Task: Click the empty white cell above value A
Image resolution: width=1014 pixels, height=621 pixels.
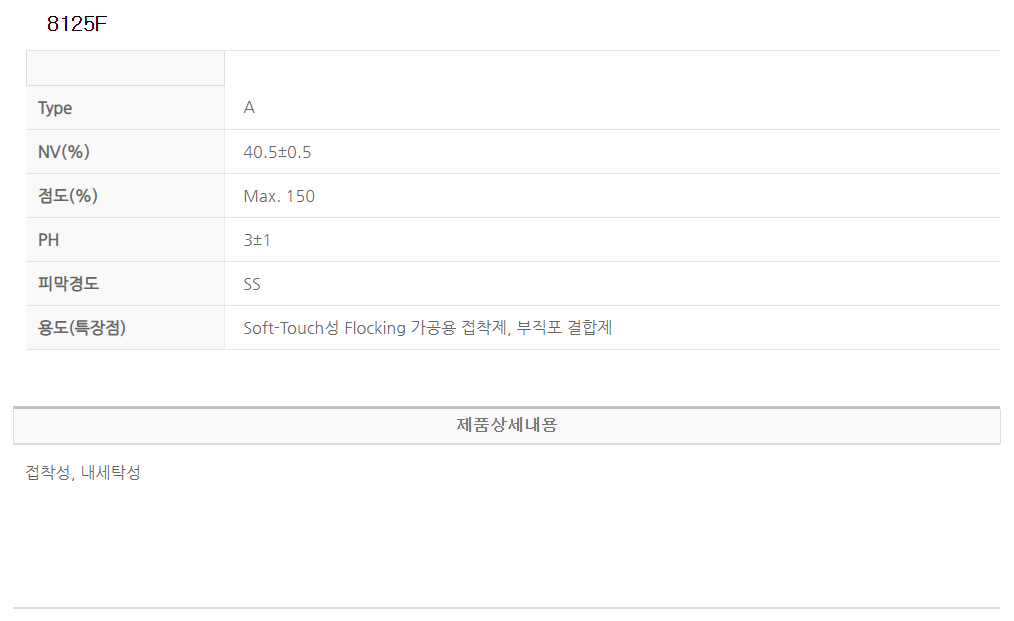Action: [611, 68]
